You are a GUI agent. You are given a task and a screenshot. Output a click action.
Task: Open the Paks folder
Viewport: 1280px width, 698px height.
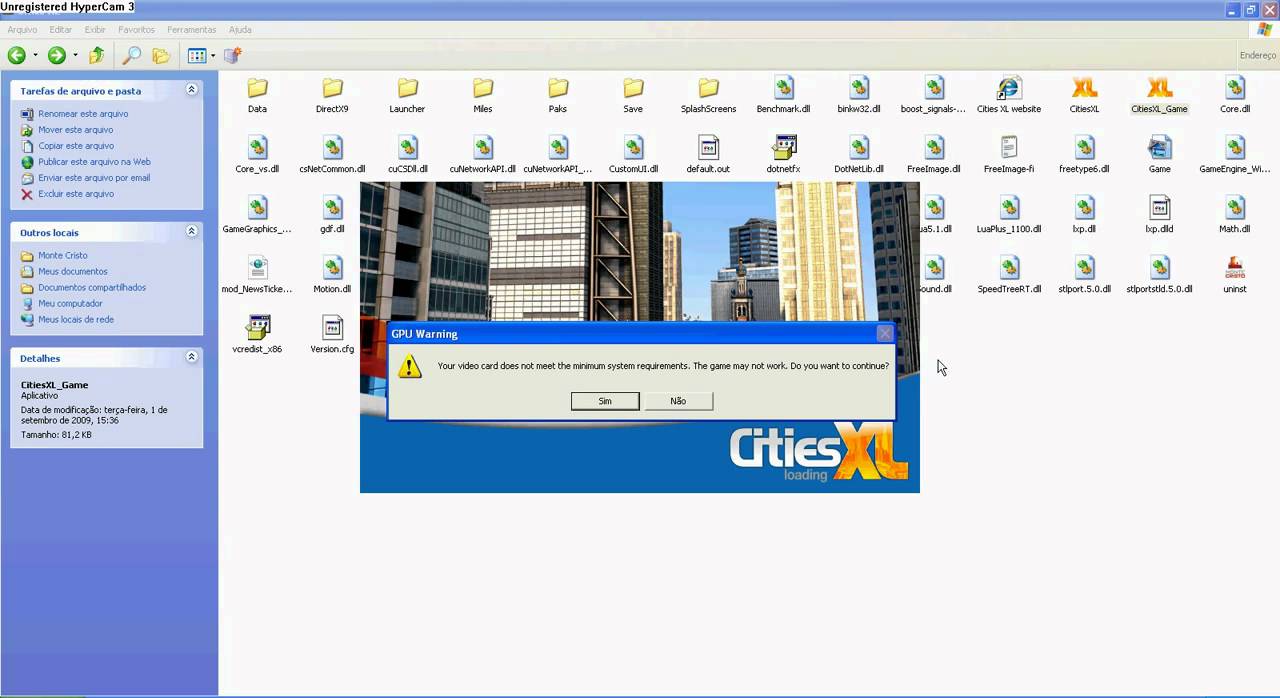pyautogui.click(x=558, y=96)
